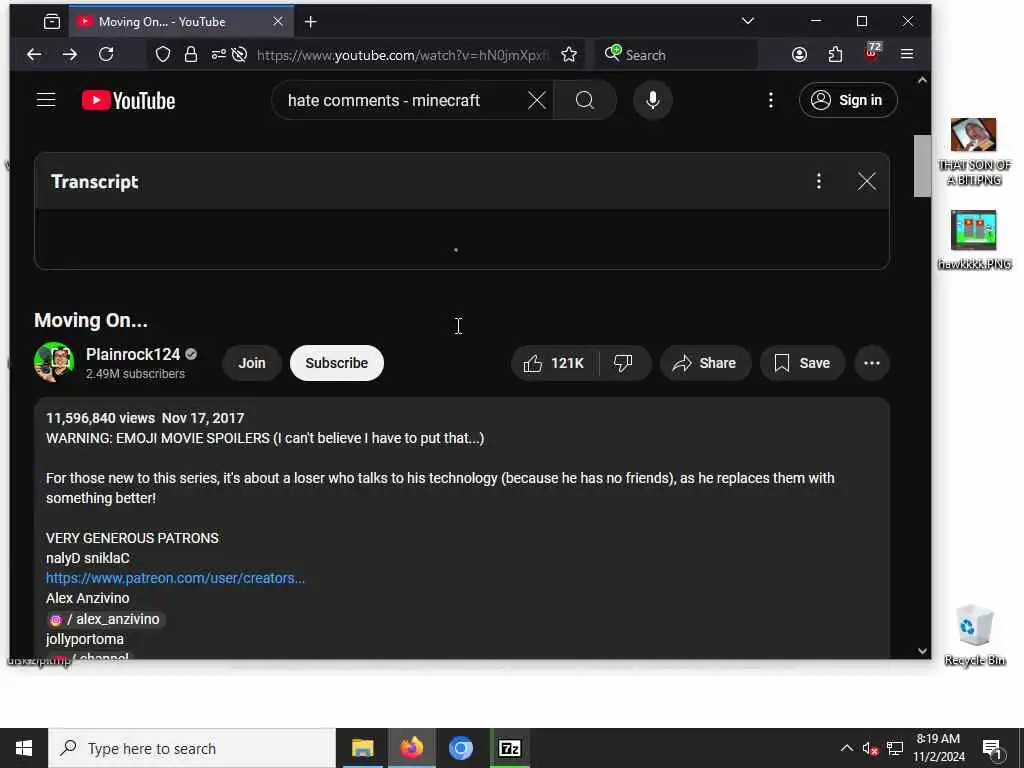The image size is (1024, 768).
Task: Close the Transcript panel
Action: click(x=867, y=181)
